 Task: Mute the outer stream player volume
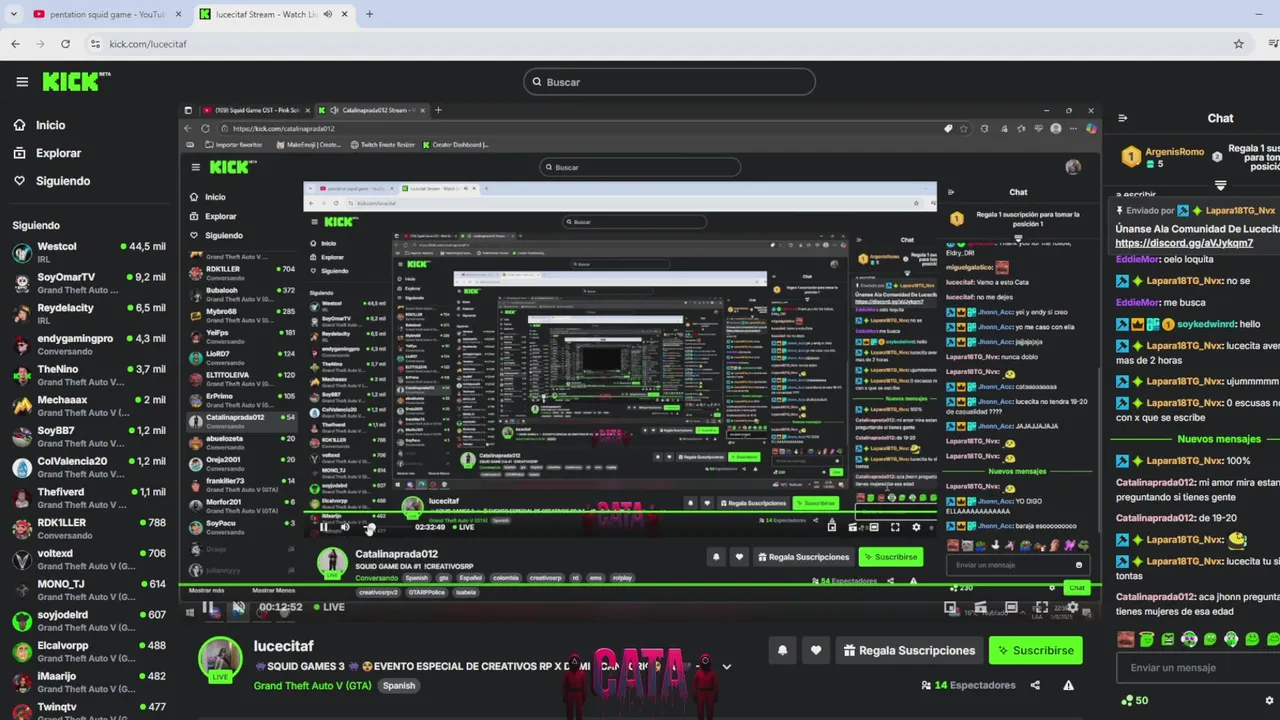[x=238, y=607]
